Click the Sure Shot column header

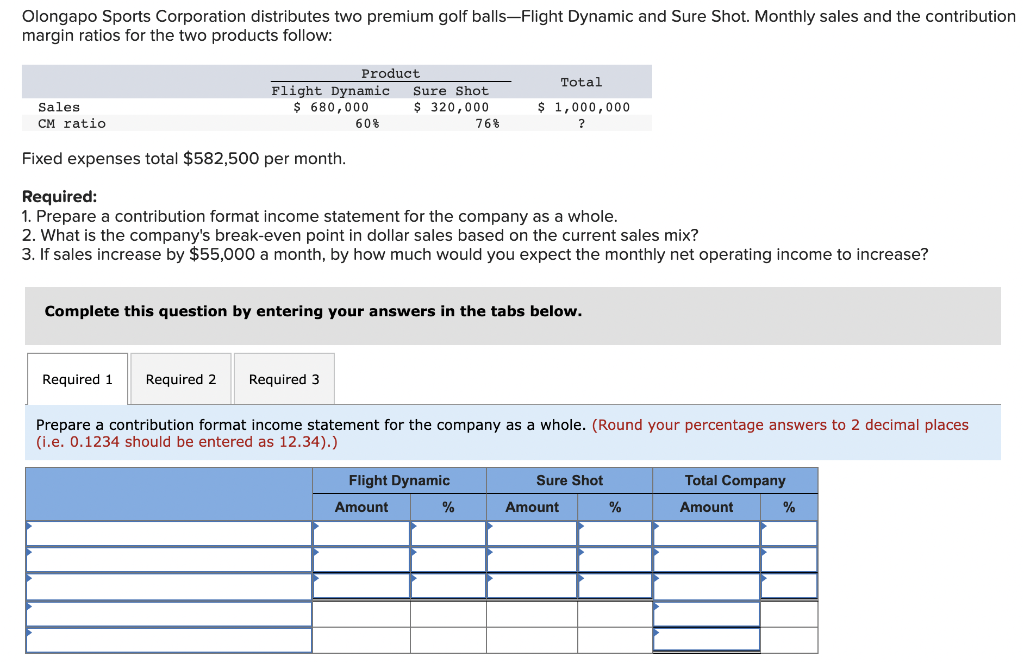569,481
